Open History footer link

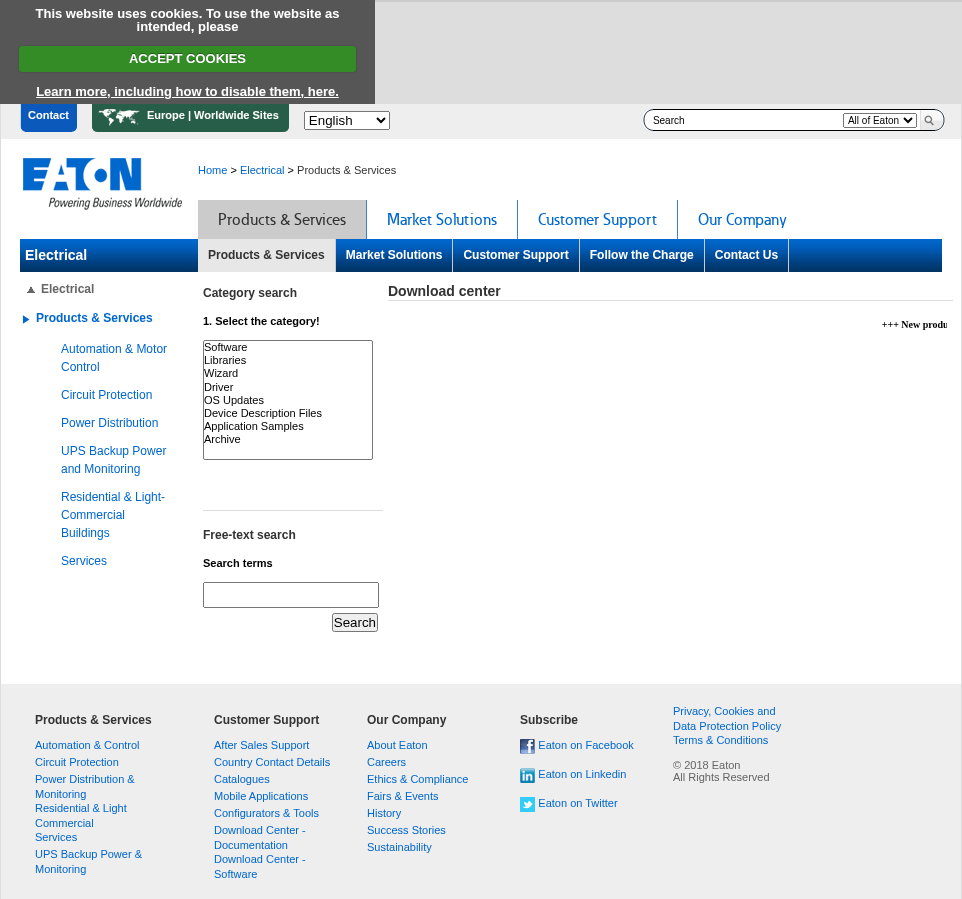(383, 813)
